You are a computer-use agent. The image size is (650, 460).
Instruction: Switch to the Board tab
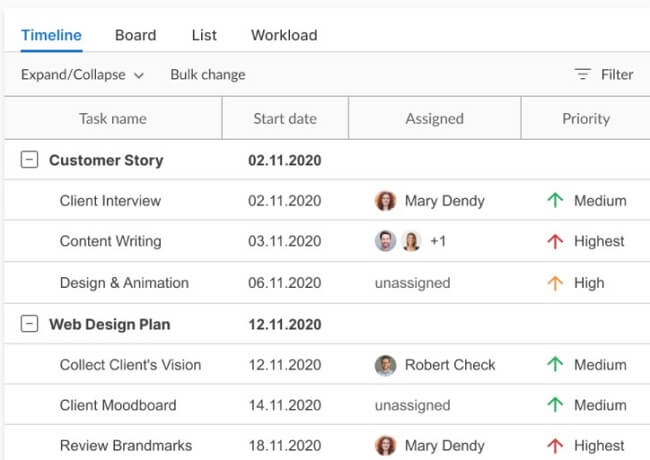click(x=135, y=35)
